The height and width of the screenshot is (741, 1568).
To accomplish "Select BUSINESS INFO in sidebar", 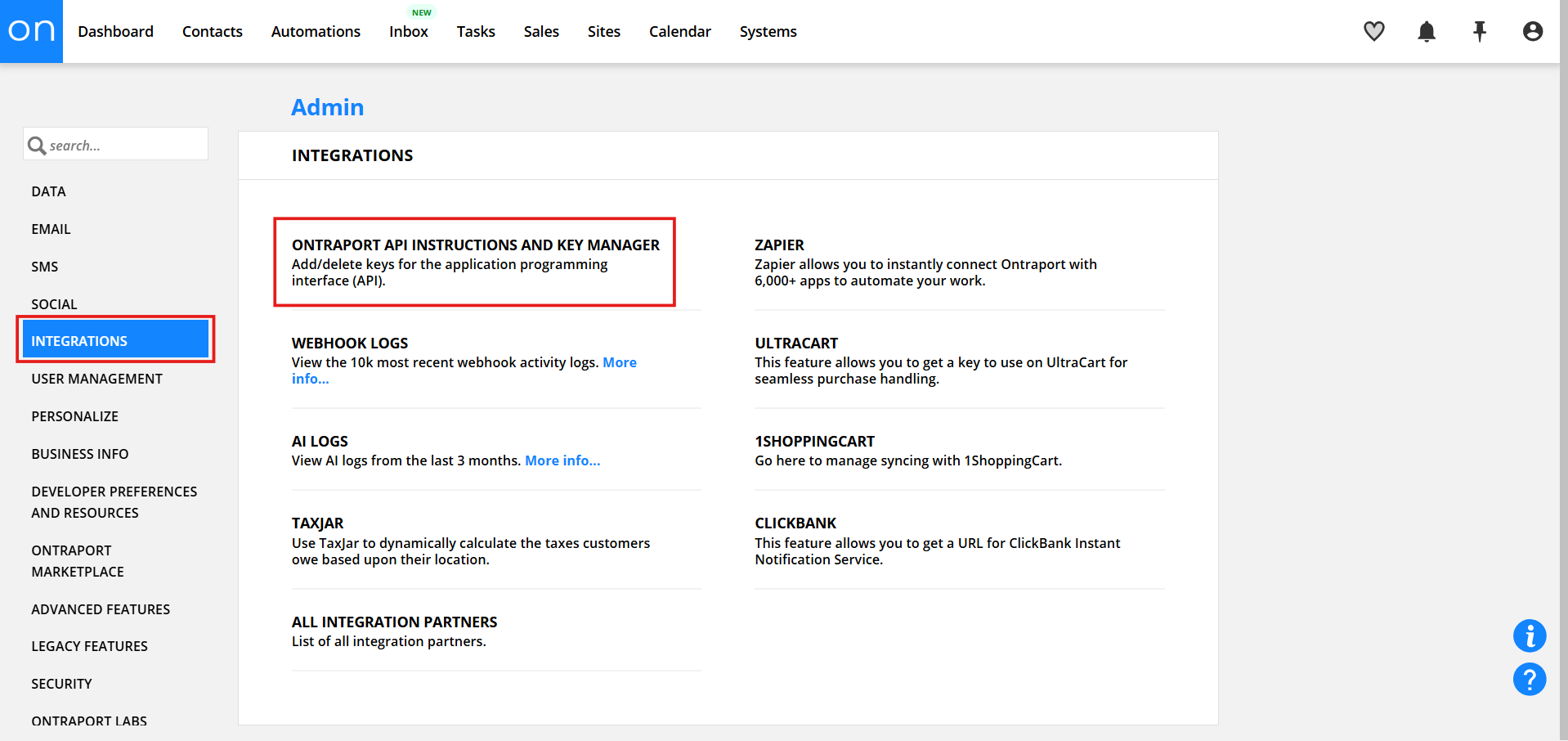I will [79, 454].
